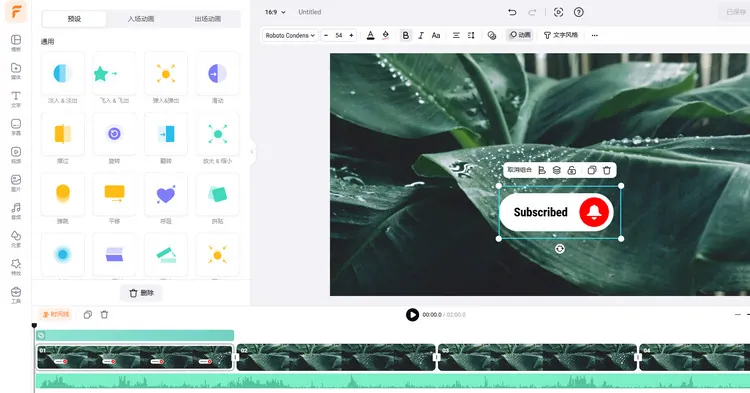The height and width of the screenshot is (393, 750).
Task: Toggle italic formatting for the text
Action: 421,35
